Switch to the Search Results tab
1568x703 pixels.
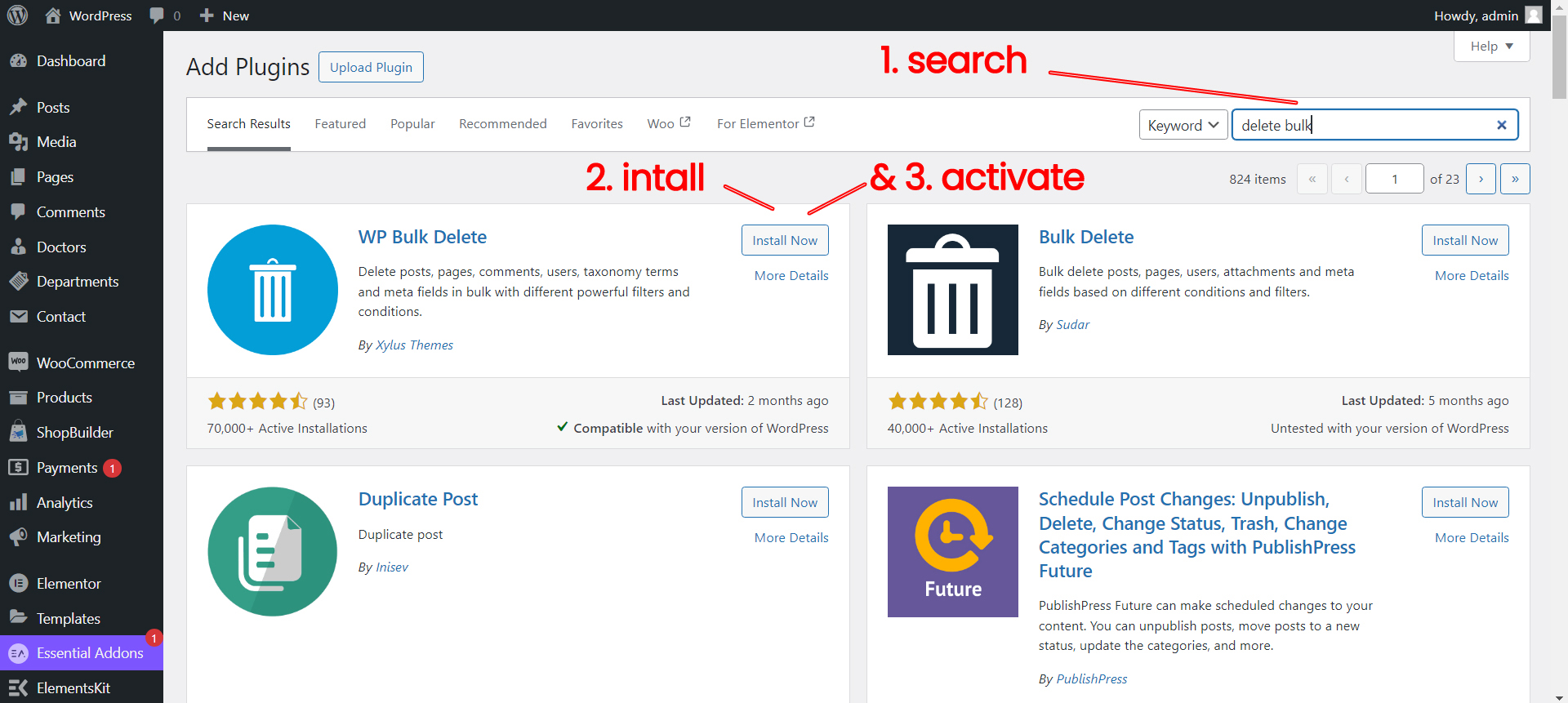tap(248, 124)
